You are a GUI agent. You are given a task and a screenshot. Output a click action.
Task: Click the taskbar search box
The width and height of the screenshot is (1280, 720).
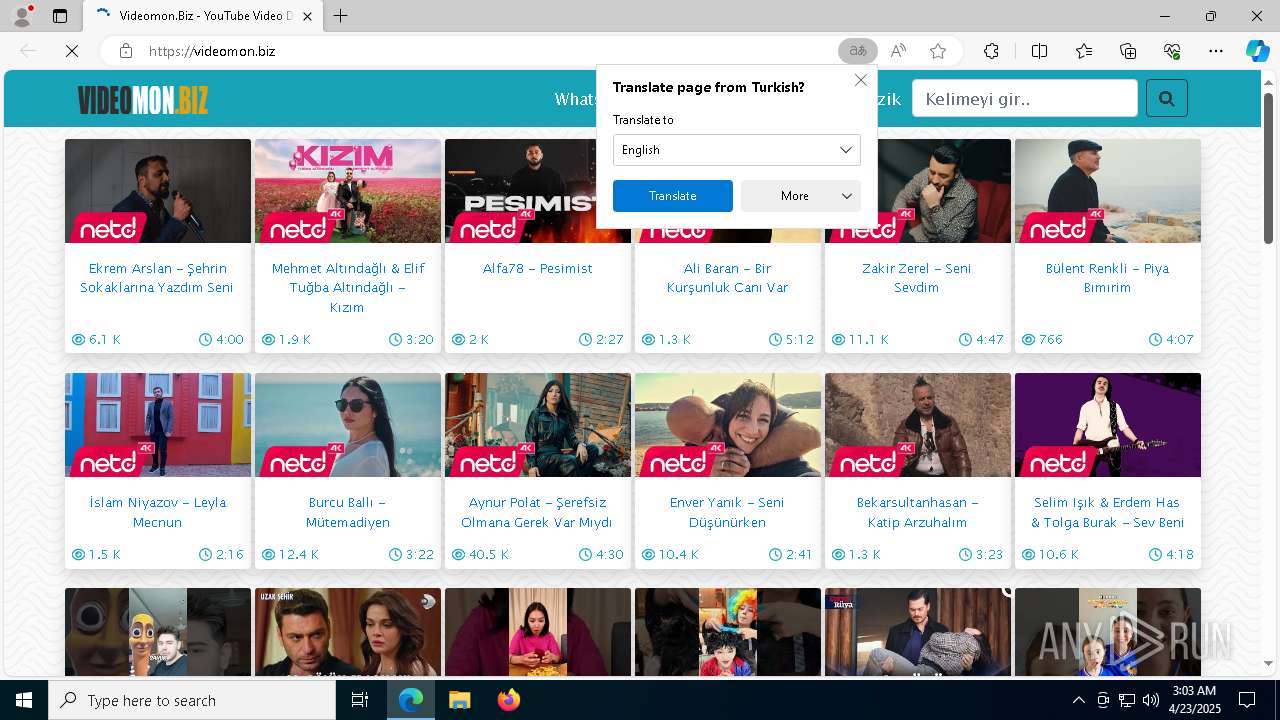[x=192, y=700]
